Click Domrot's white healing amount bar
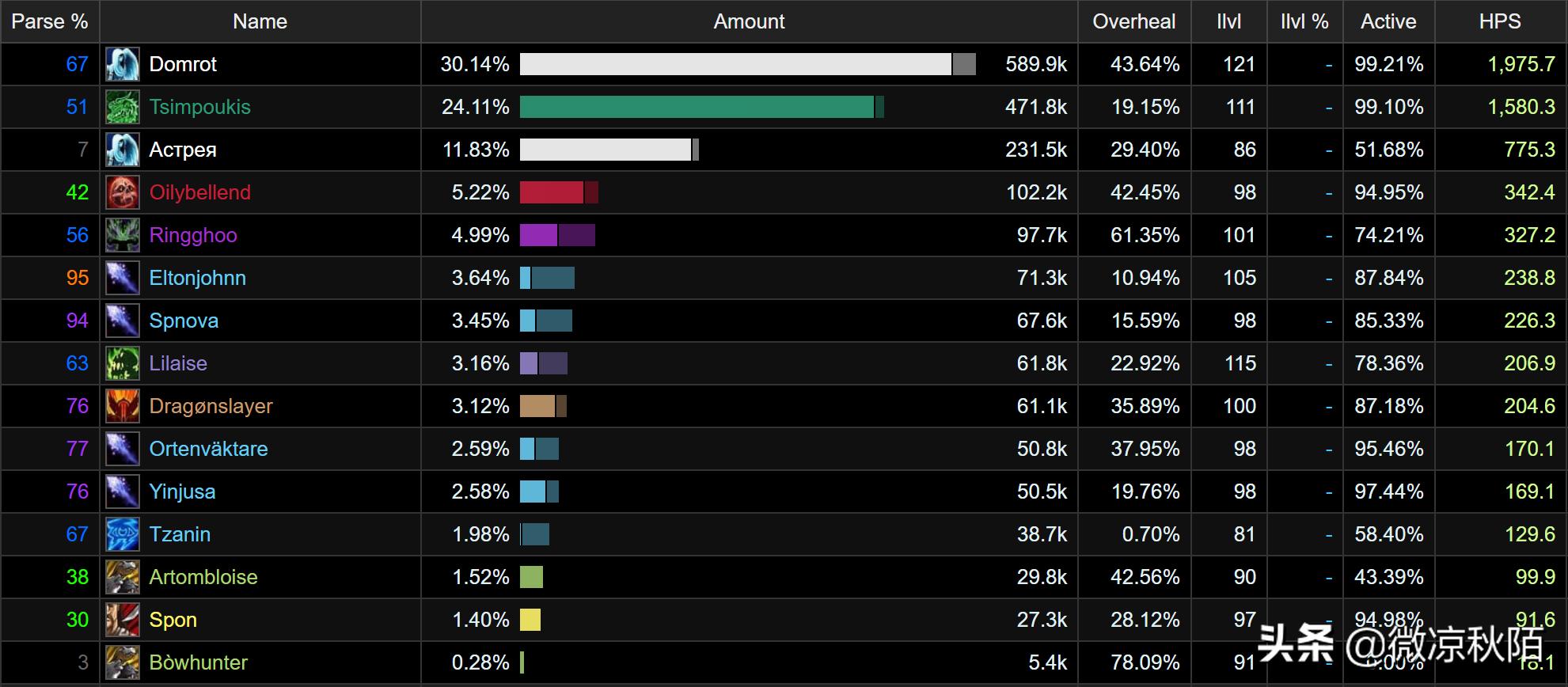This screenshot has height=687, width=1568. [x=735, y=64]
